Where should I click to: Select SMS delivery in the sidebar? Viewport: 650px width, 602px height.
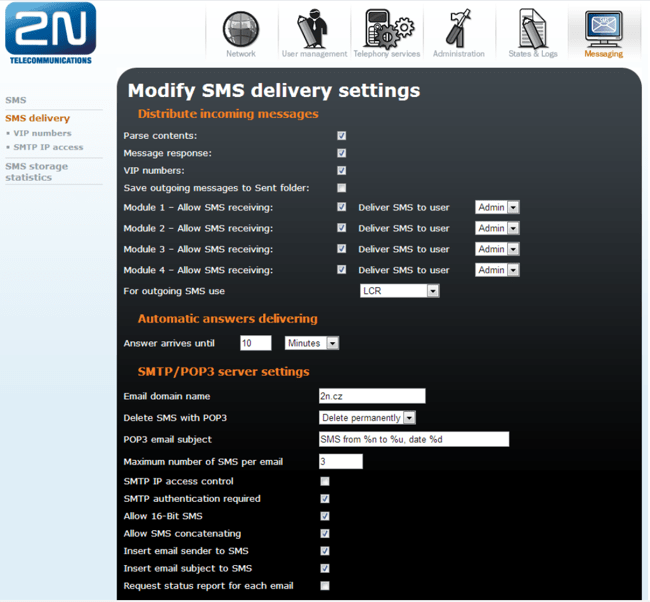tap(37, 118)
